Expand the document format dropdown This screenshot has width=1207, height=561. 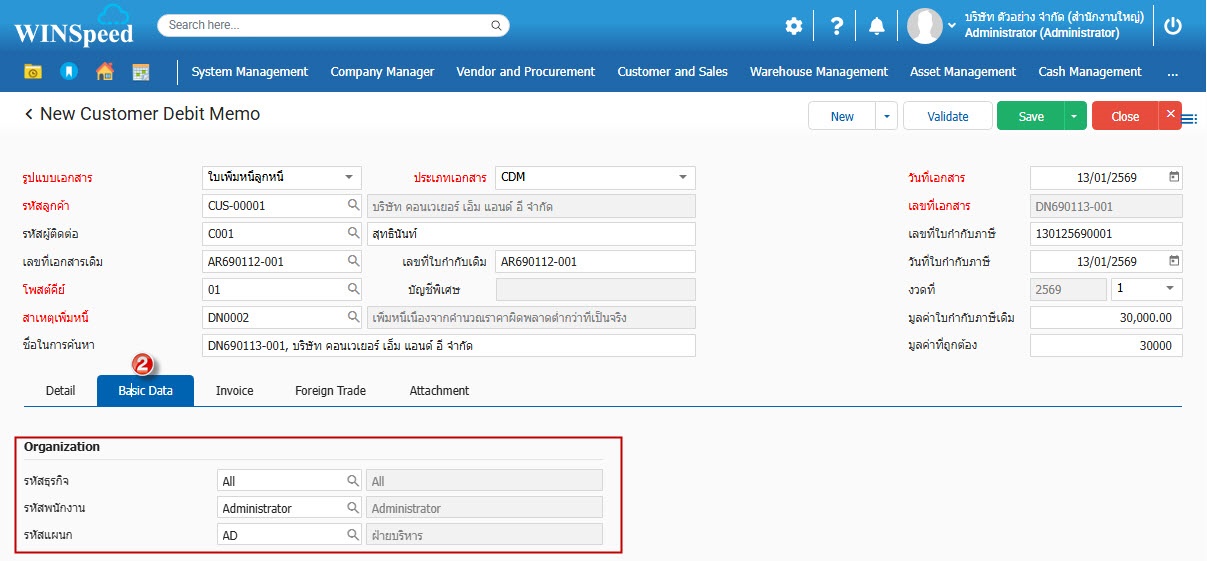point(348,178)
